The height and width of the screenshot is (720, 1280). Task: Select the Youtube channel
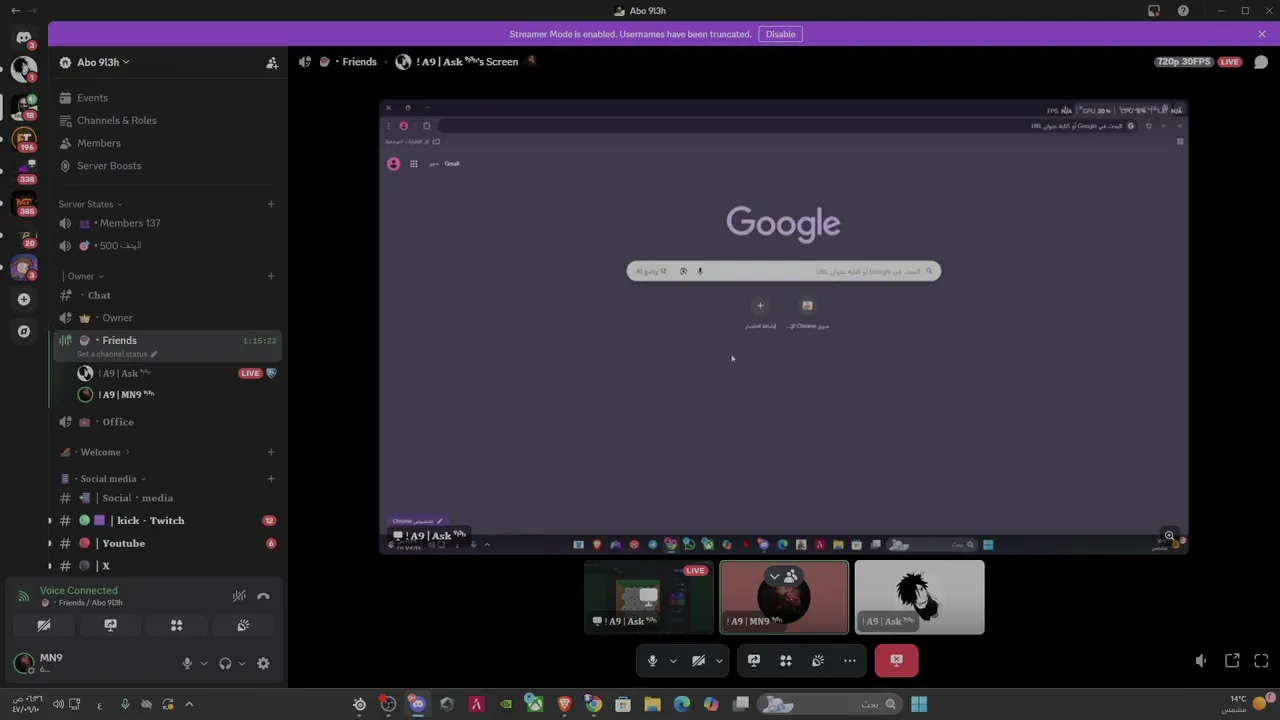(168, 543)
